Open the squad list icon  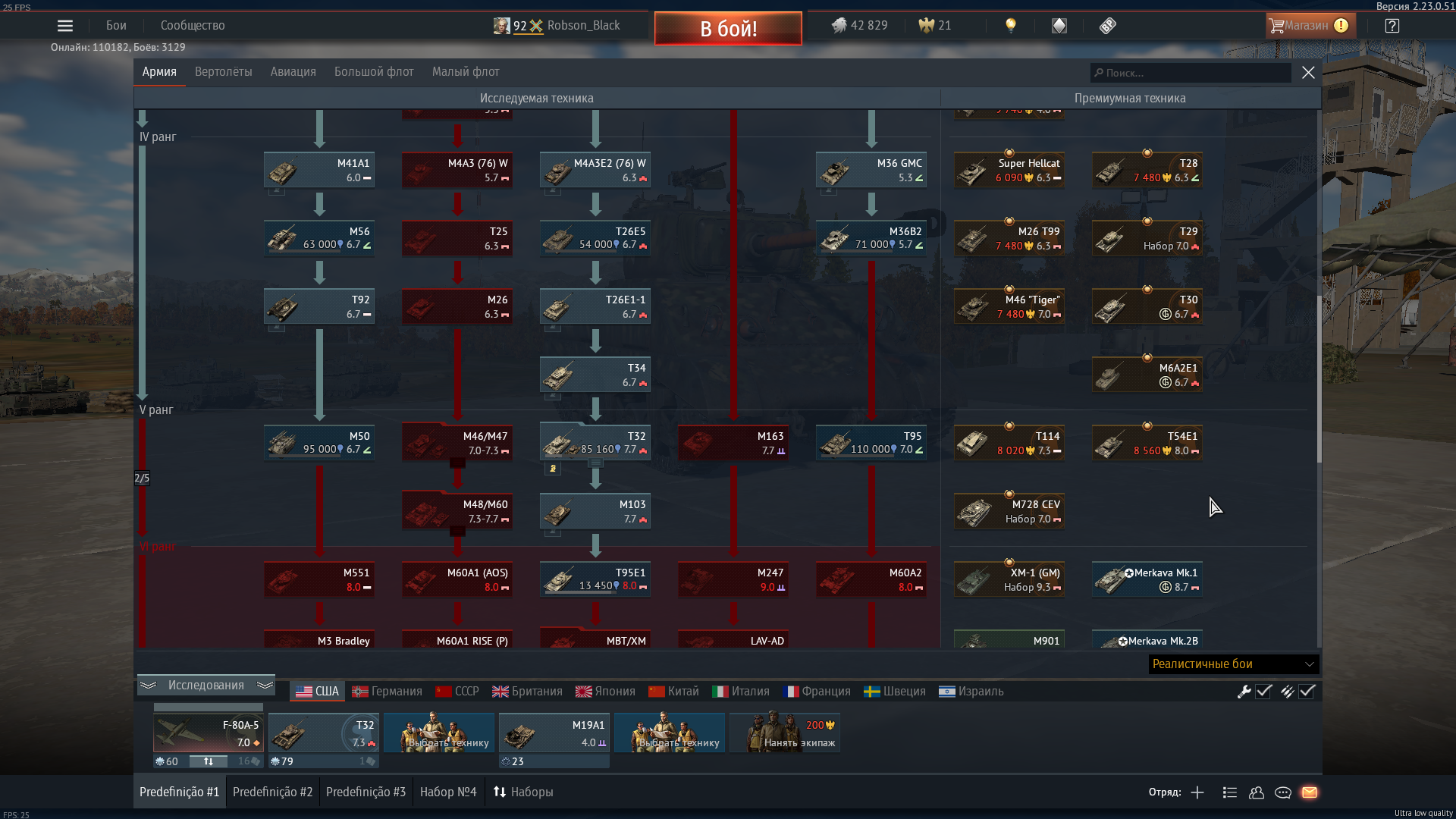(x=1230, y=792)
